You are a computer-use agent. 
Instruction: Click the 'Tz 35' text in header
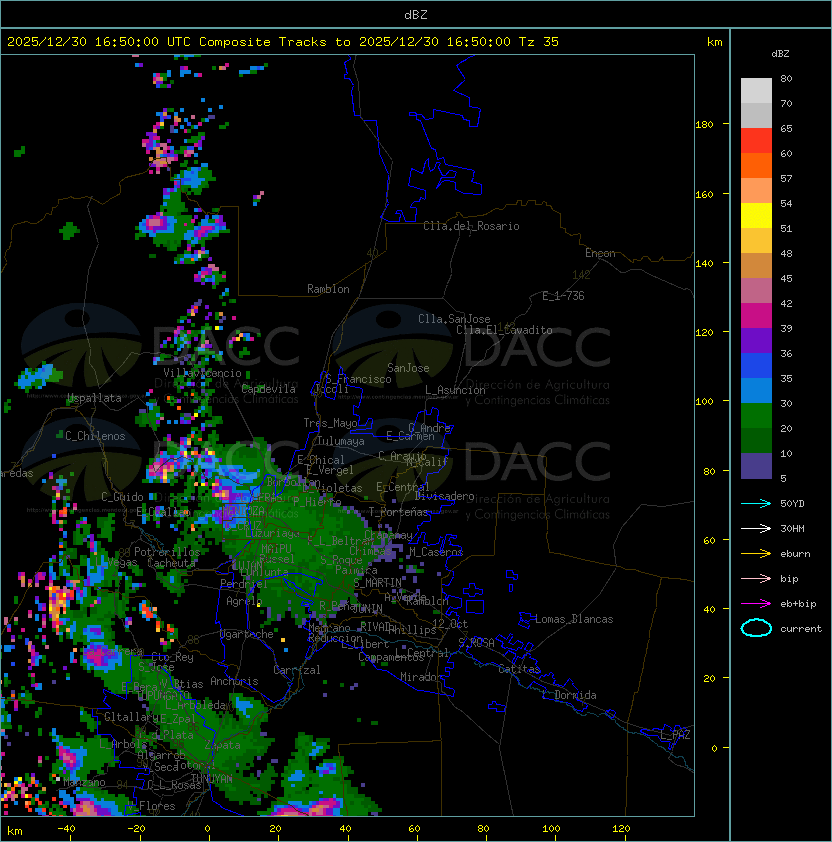pos(539,41)
